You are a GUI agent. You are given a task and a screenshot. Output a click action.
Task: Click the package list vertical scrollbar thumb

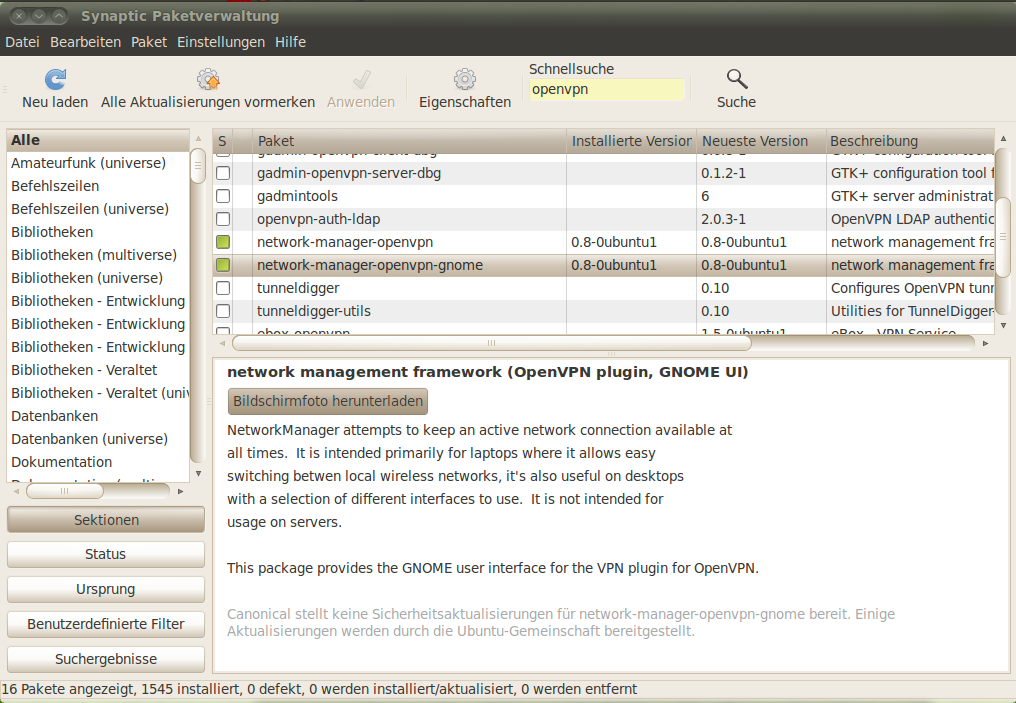[1002, 236]
